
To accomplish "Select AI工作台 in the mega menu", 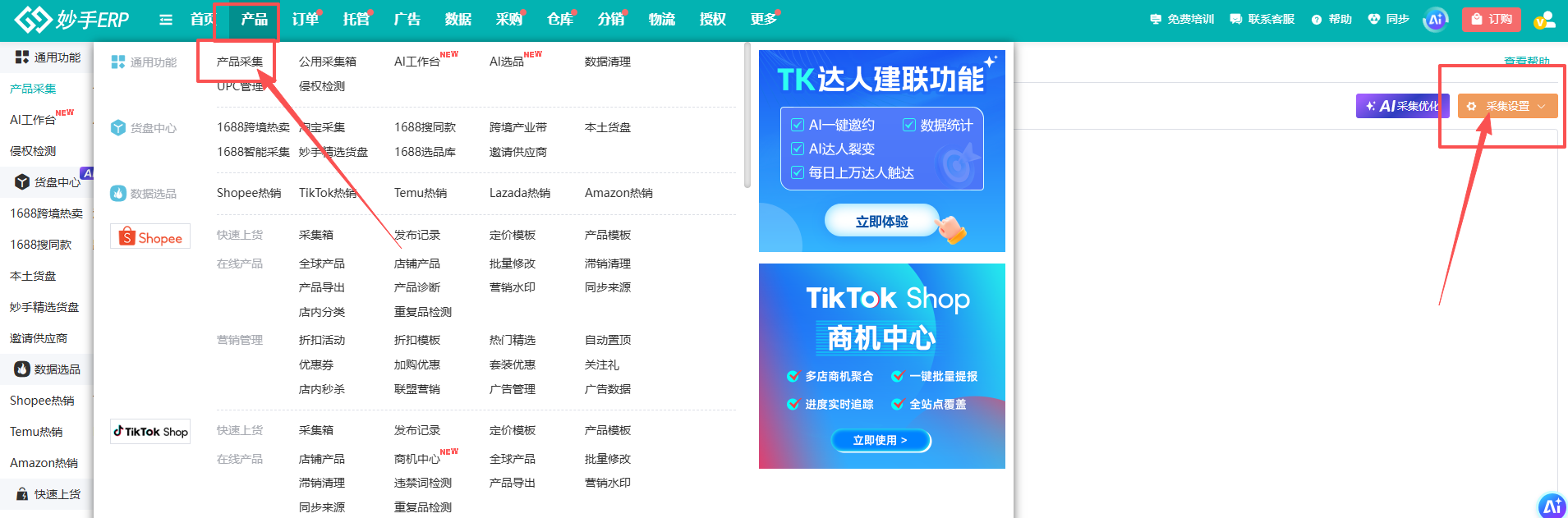I will (417, 62).
